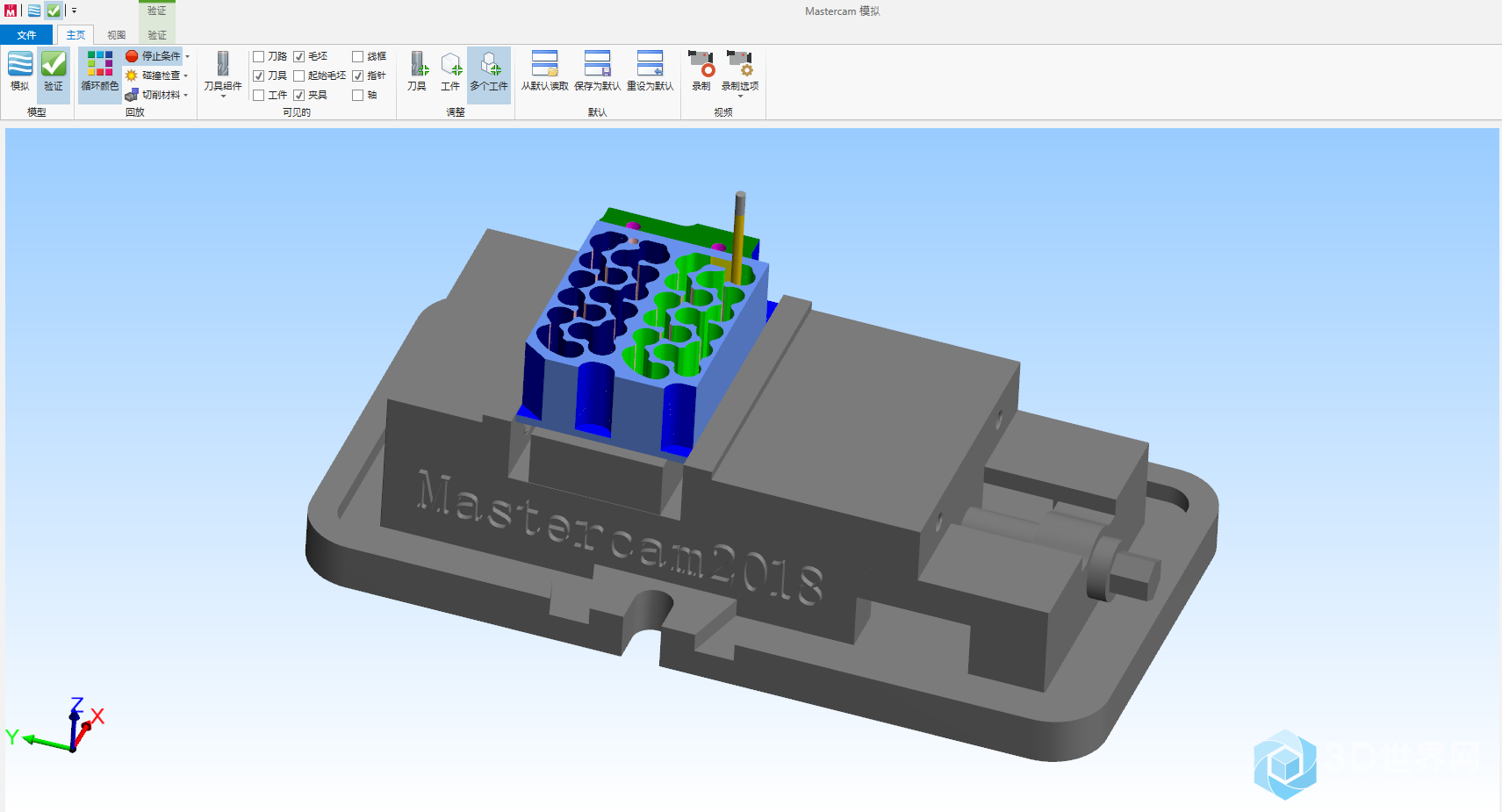Click the 停止条件 (Stop Conditions) icon
The image size is (1502, 812).
pos(132,56)
